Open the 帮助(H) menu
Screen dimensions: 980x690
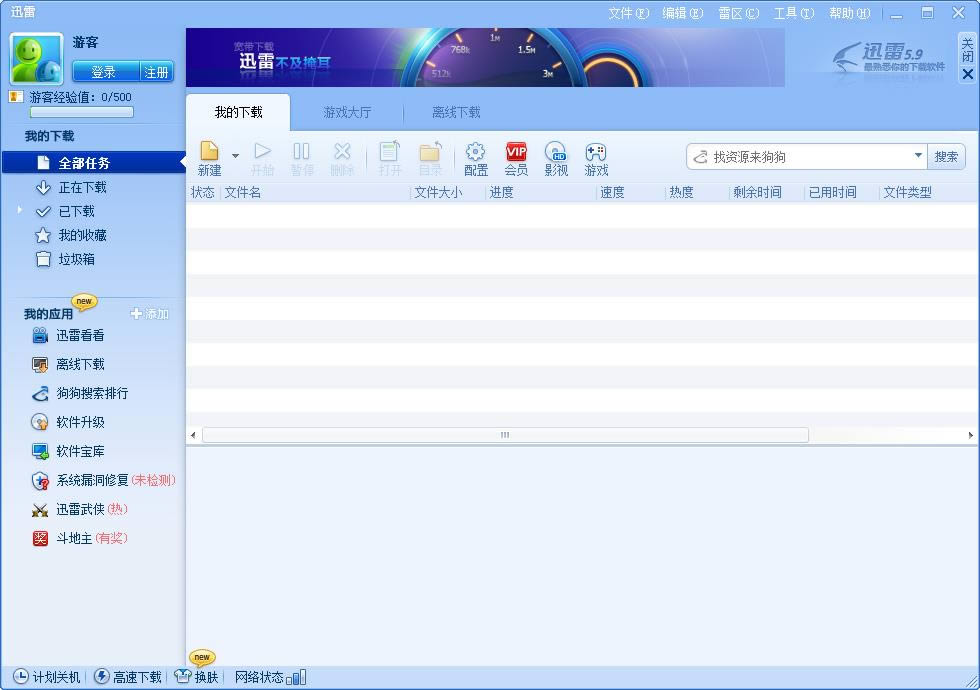[849, 13]
